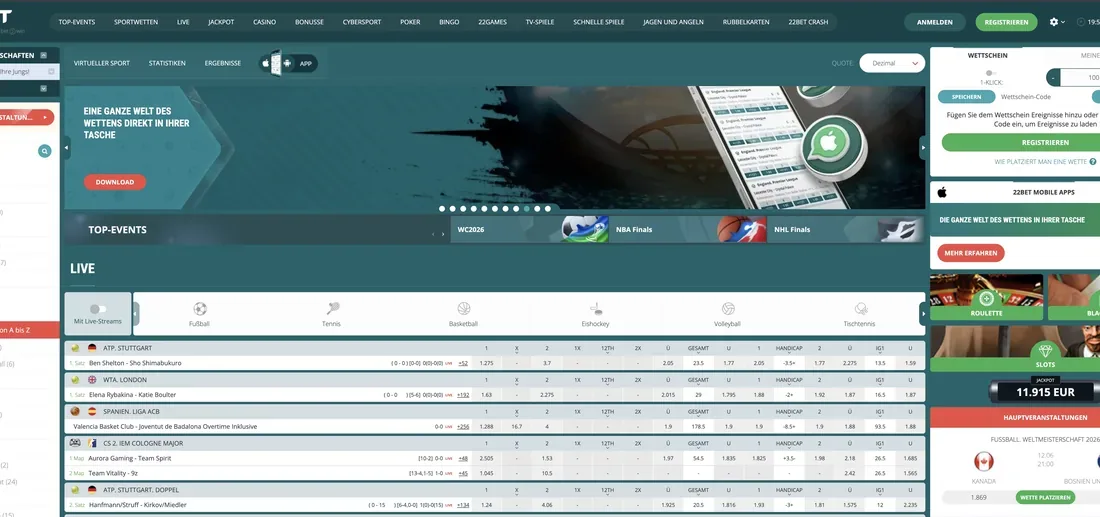Click the stake amount input field
1100x517 pixels.
click(1080, 77)
